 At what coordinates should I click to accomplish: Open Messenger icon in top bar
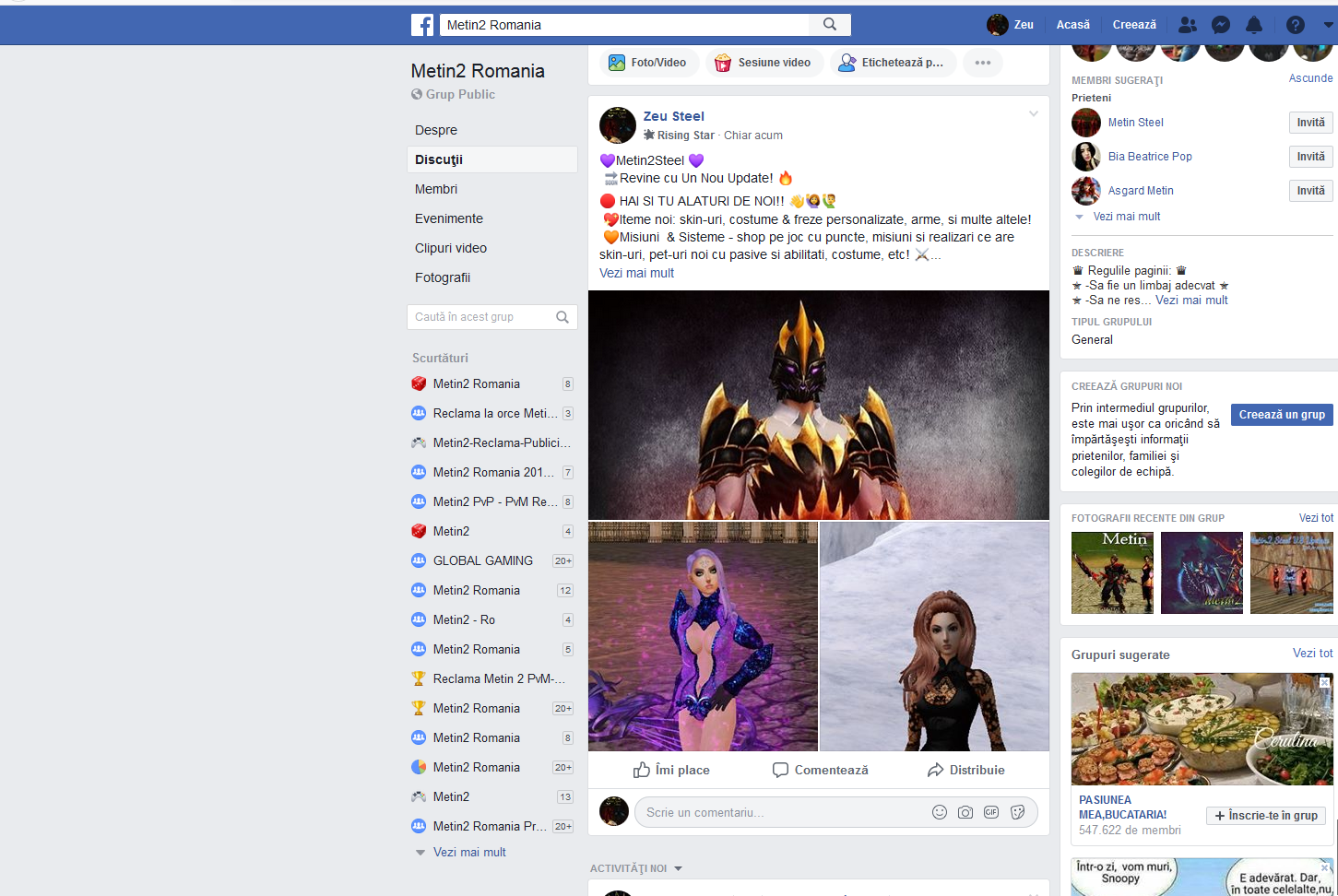click(1221, 25)
